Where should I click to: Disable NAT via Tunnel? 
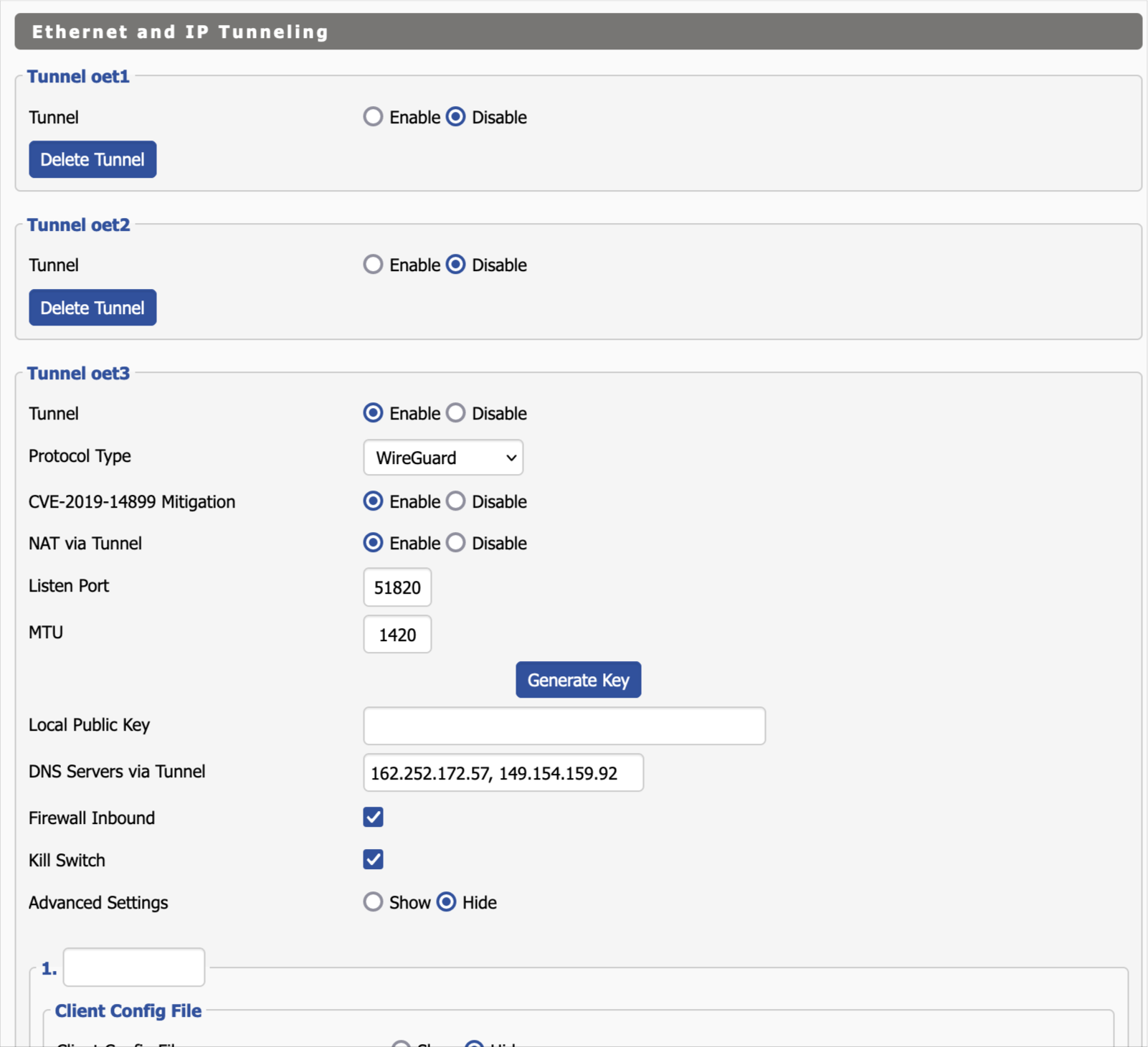click(x=456, y=543)
